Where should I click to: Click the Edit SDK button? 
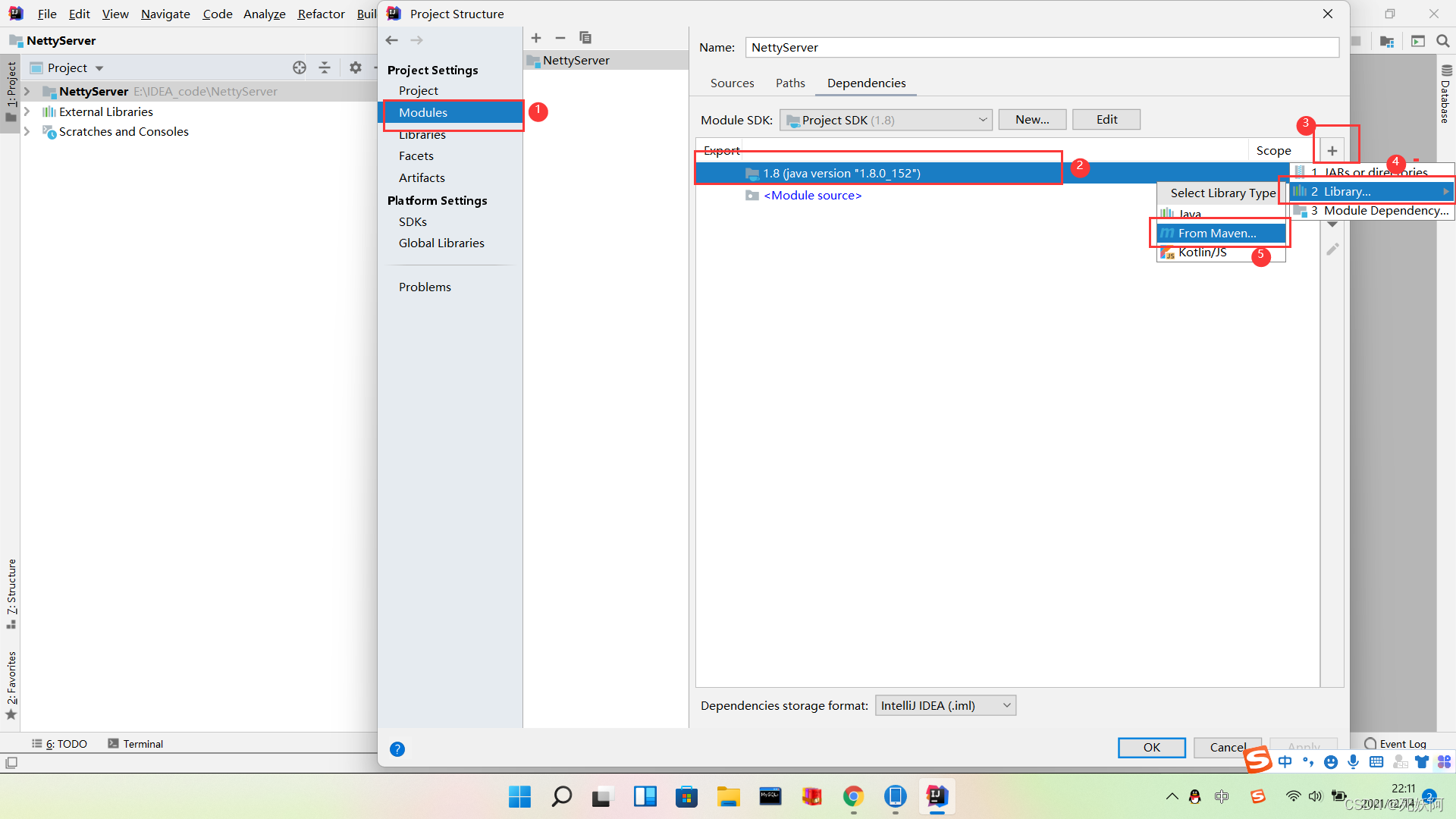click(1106, 120)
